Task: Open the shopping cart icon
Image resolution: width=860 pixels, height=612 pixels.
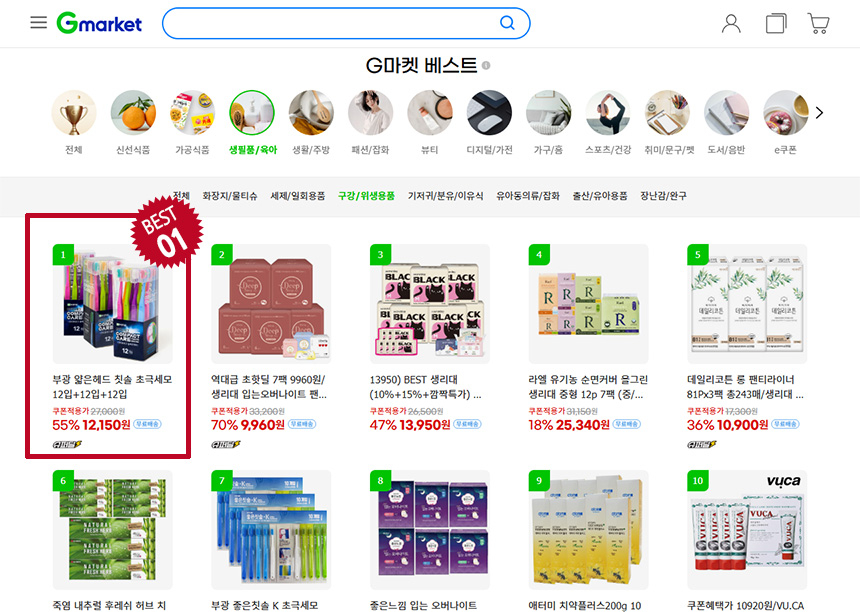Action: click(x=818, y=24)
